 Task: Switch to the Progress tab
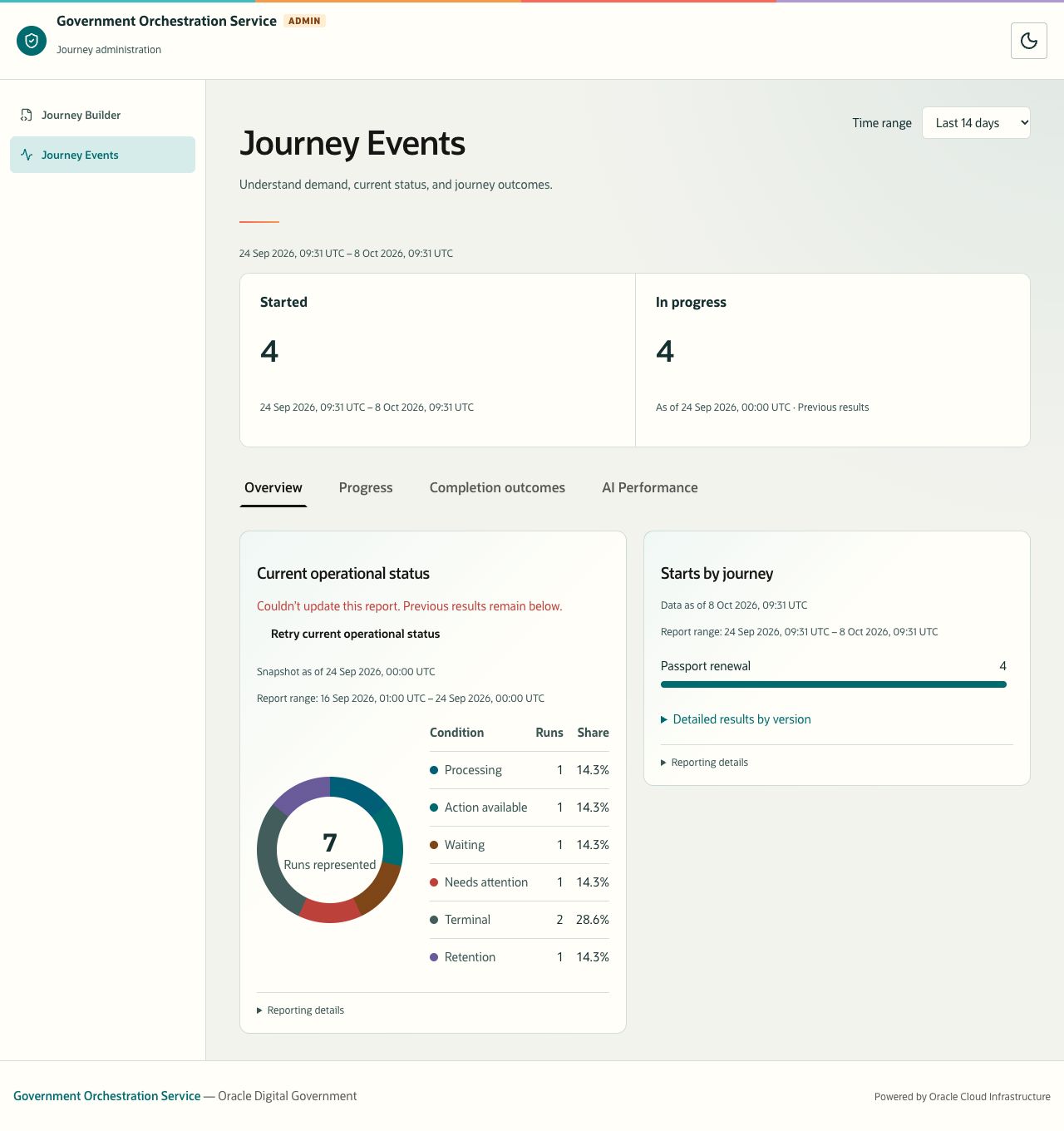click(x=366, y=488)
